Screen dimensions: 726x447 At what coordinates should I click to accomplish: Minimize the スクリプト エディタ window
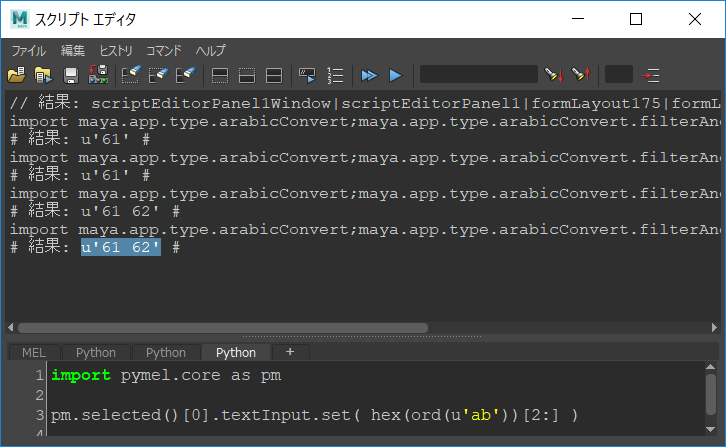pyautogui.click(x=578, y=19)
